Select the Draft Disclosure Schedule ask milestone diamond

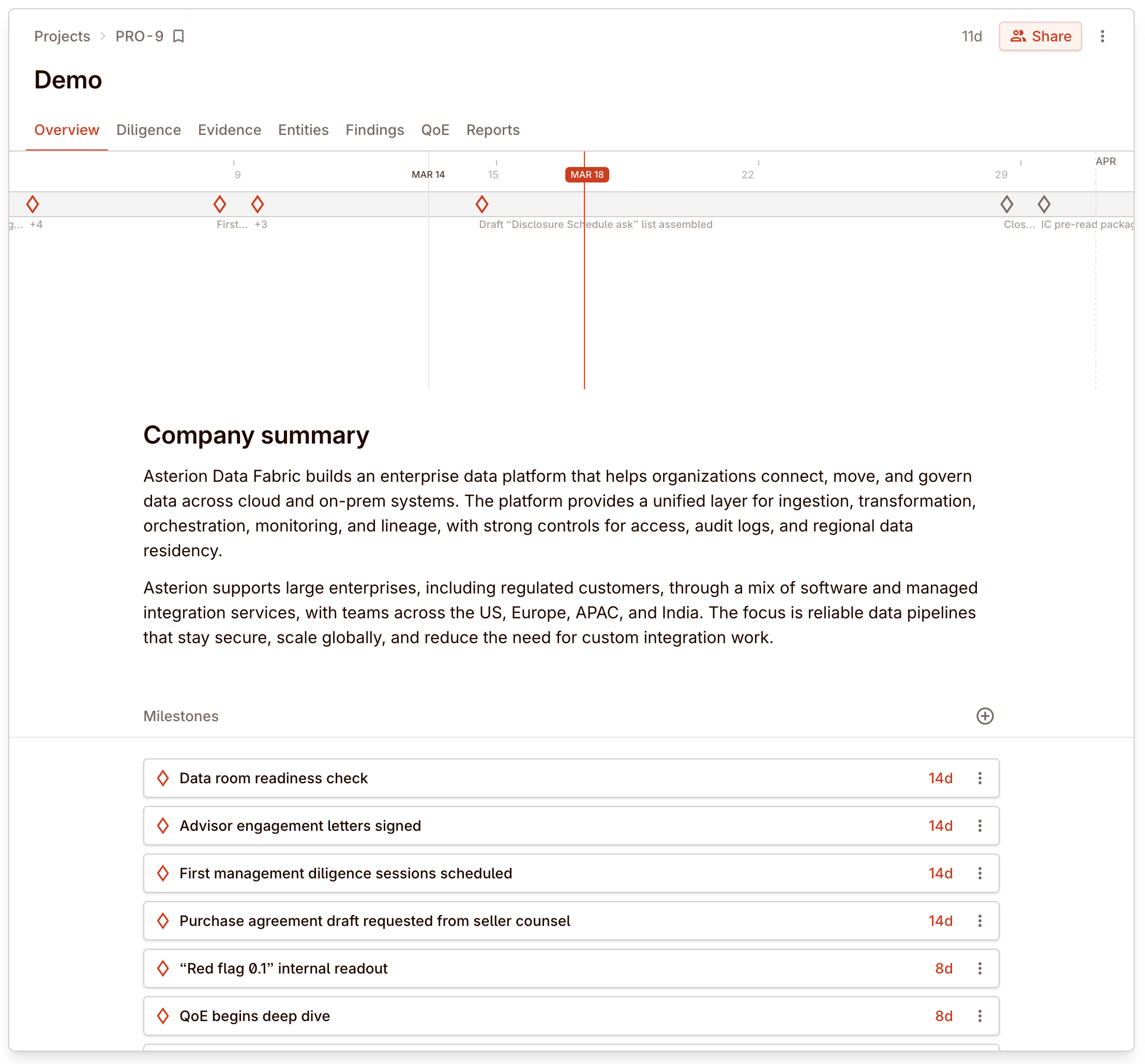(483, 204)
